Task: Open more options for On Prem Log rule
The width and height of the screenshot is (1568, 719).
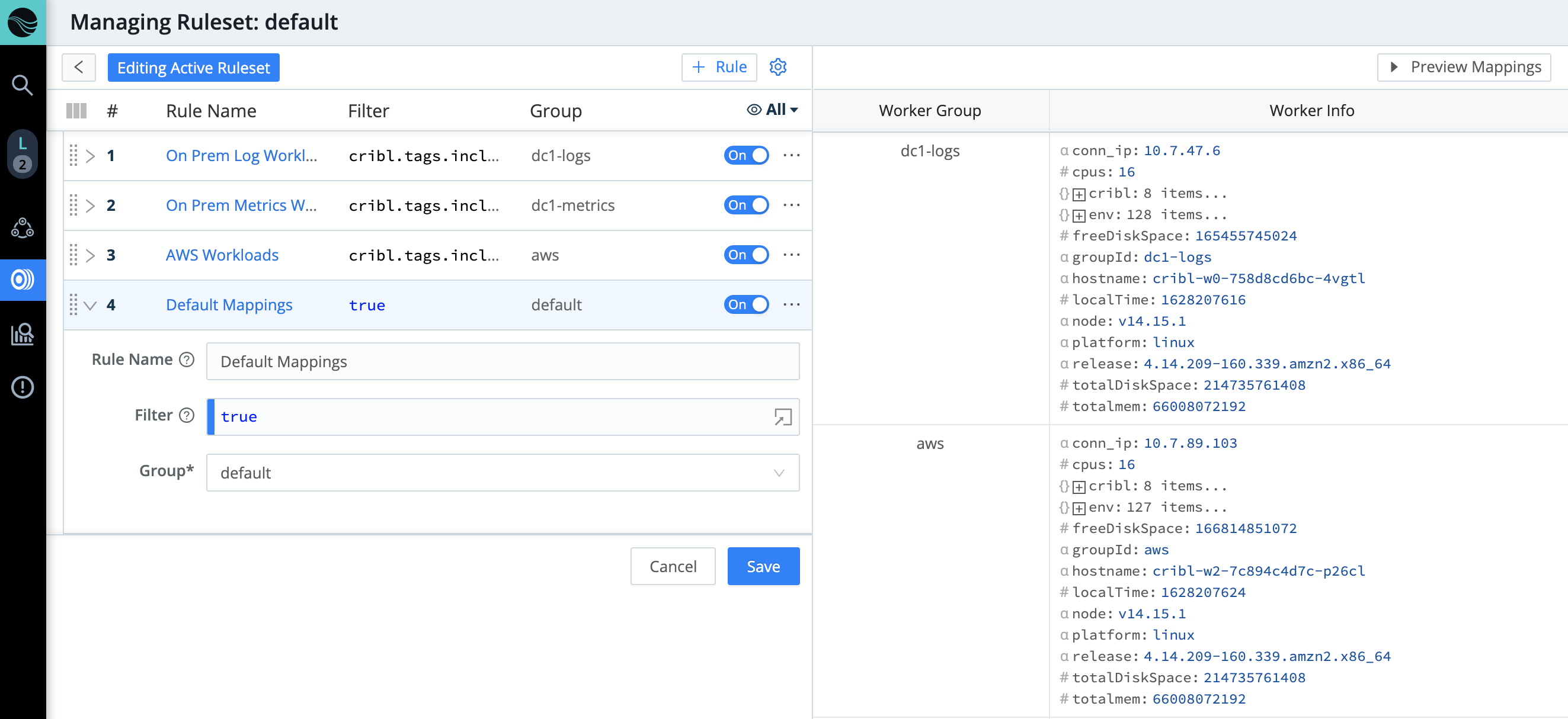Action: coord(791,156)
